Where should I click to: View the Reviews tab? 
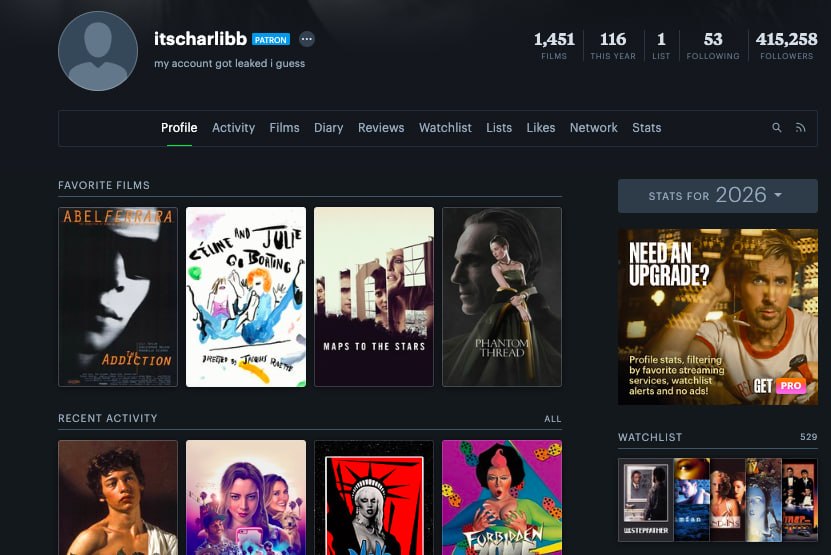click(x=381, y=128)
